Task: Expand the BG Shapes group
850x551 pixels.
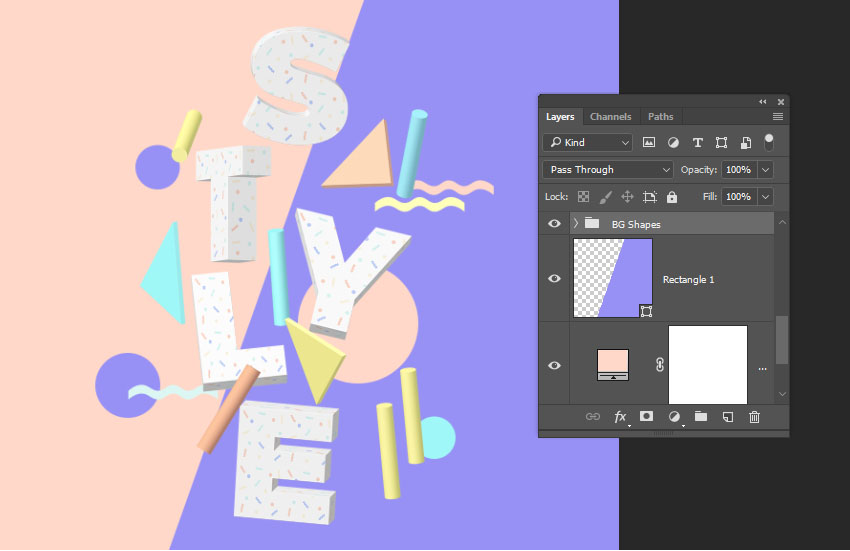Action: coord(576,223)
